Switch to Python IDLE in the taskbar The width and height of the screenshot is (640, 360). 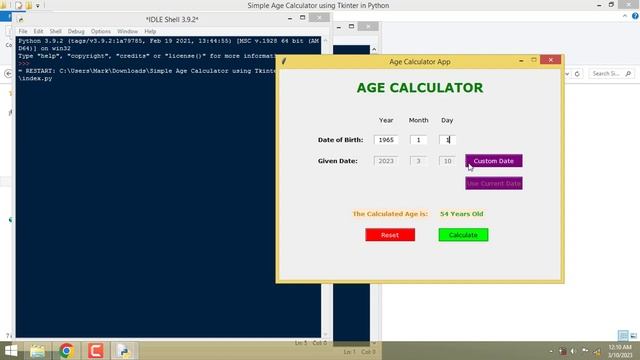[x=124, y=351]
